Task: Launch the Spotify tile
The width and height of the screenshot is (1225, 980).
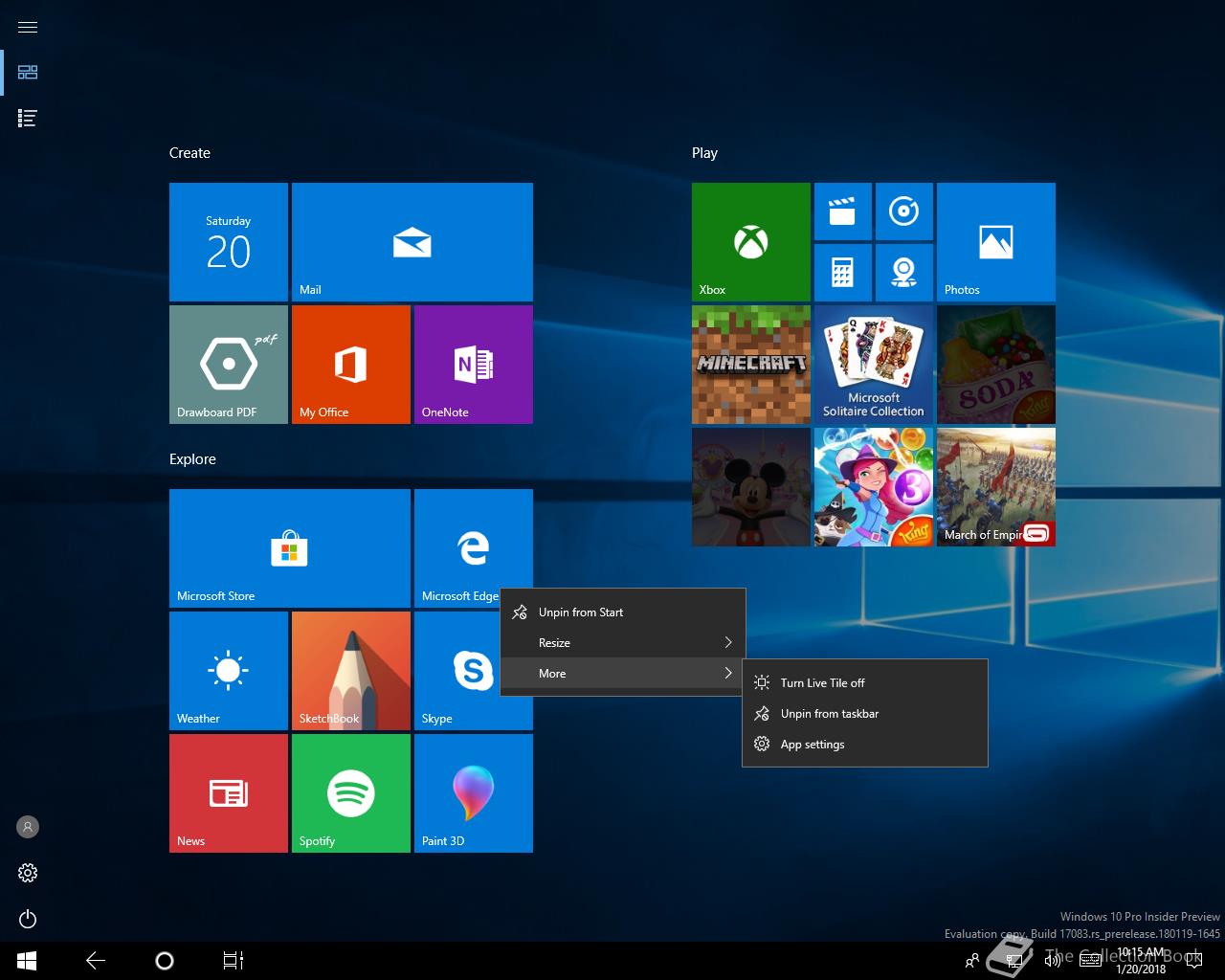Action: point(351,793)
